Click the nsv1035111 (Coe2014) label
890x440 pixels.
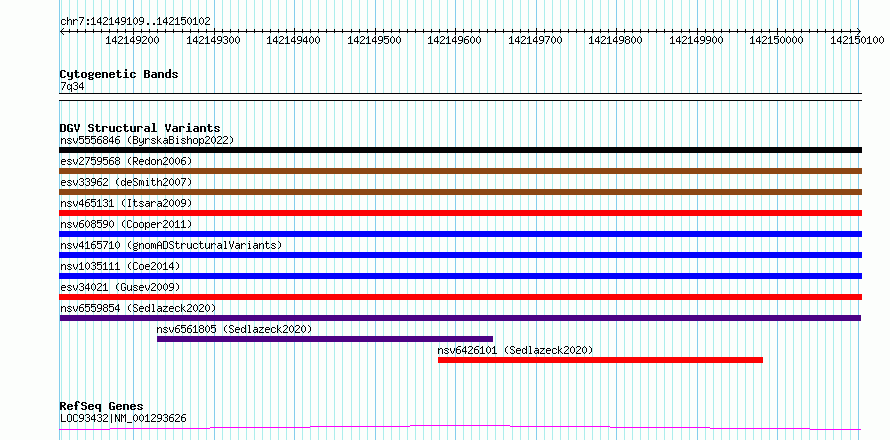pos(120,266)
